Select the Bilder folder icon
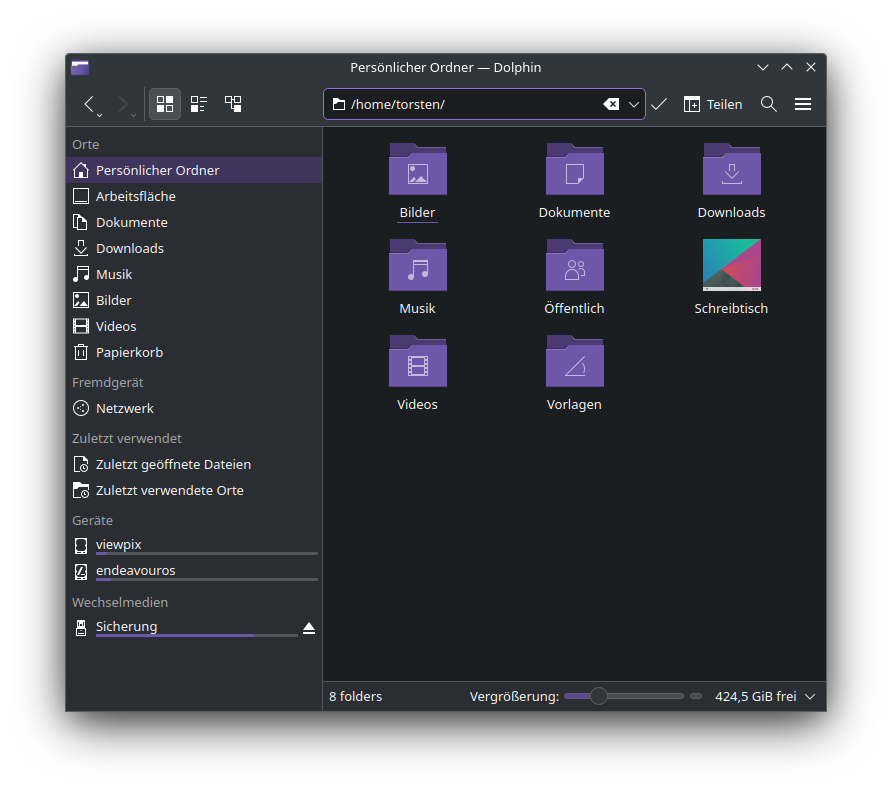This screenshot has height=790, width=893. (417, 169)
